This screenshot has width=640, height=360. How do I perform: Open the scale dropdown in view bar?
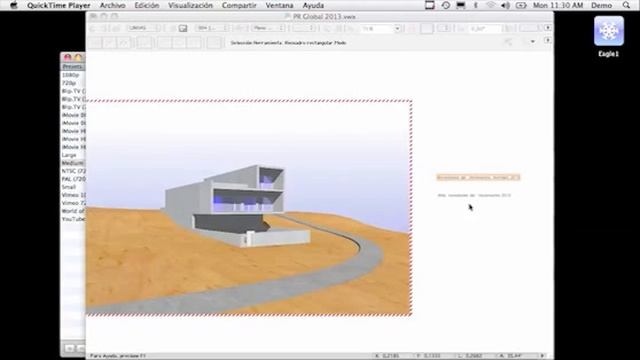point(212,28)
